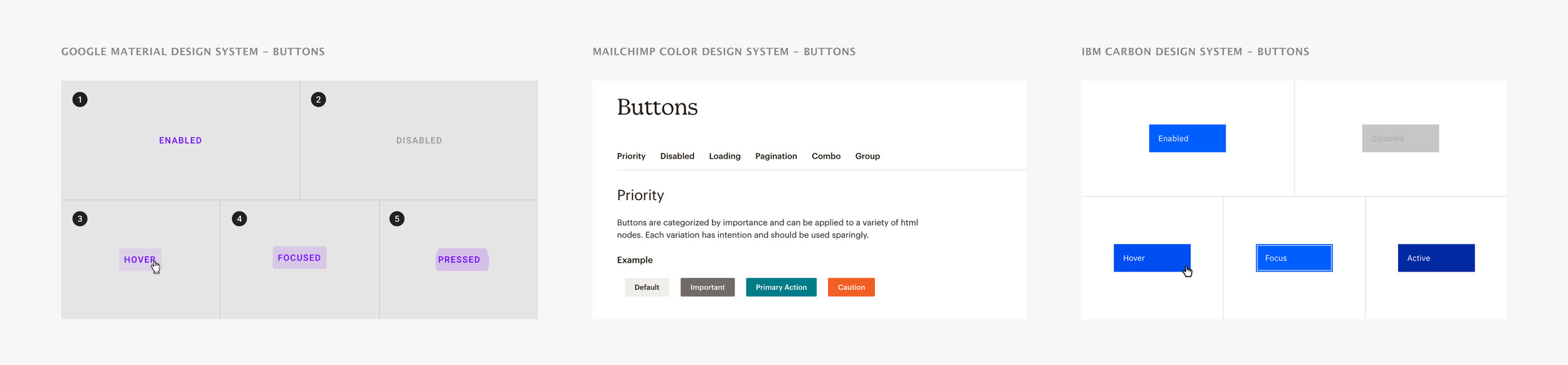Viewport: 1568px width, 365px height.
Task: Click the "Priority" section heading
Action: (x=640, y=195)
